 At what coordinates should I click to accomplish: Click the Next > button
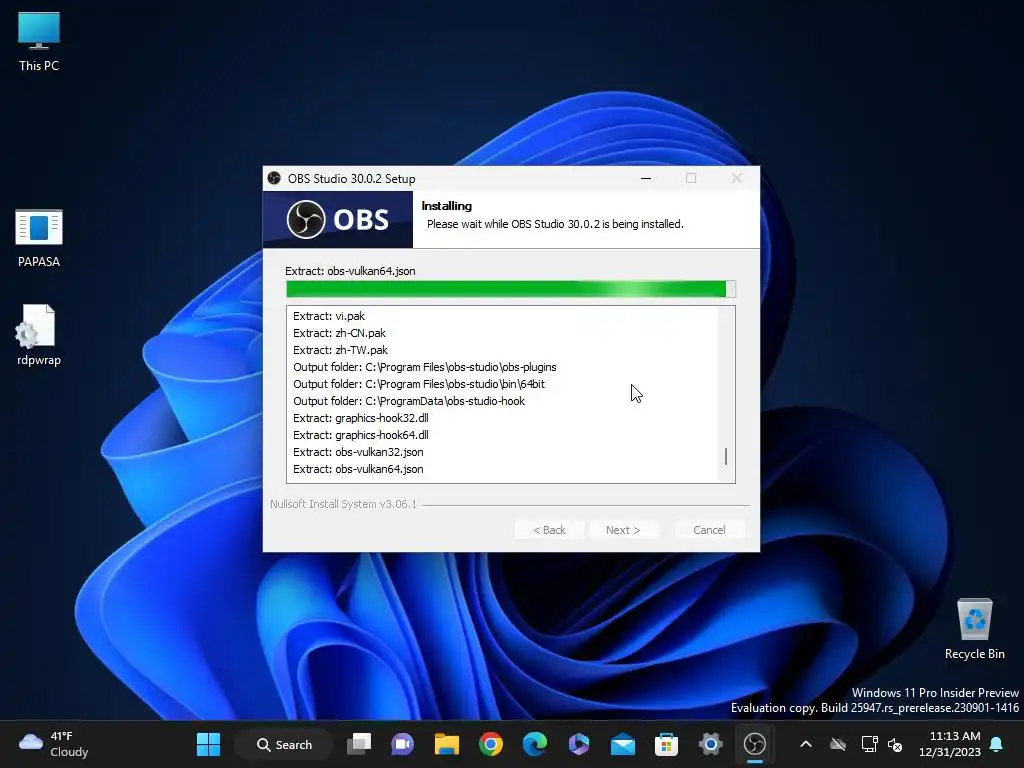623,530
